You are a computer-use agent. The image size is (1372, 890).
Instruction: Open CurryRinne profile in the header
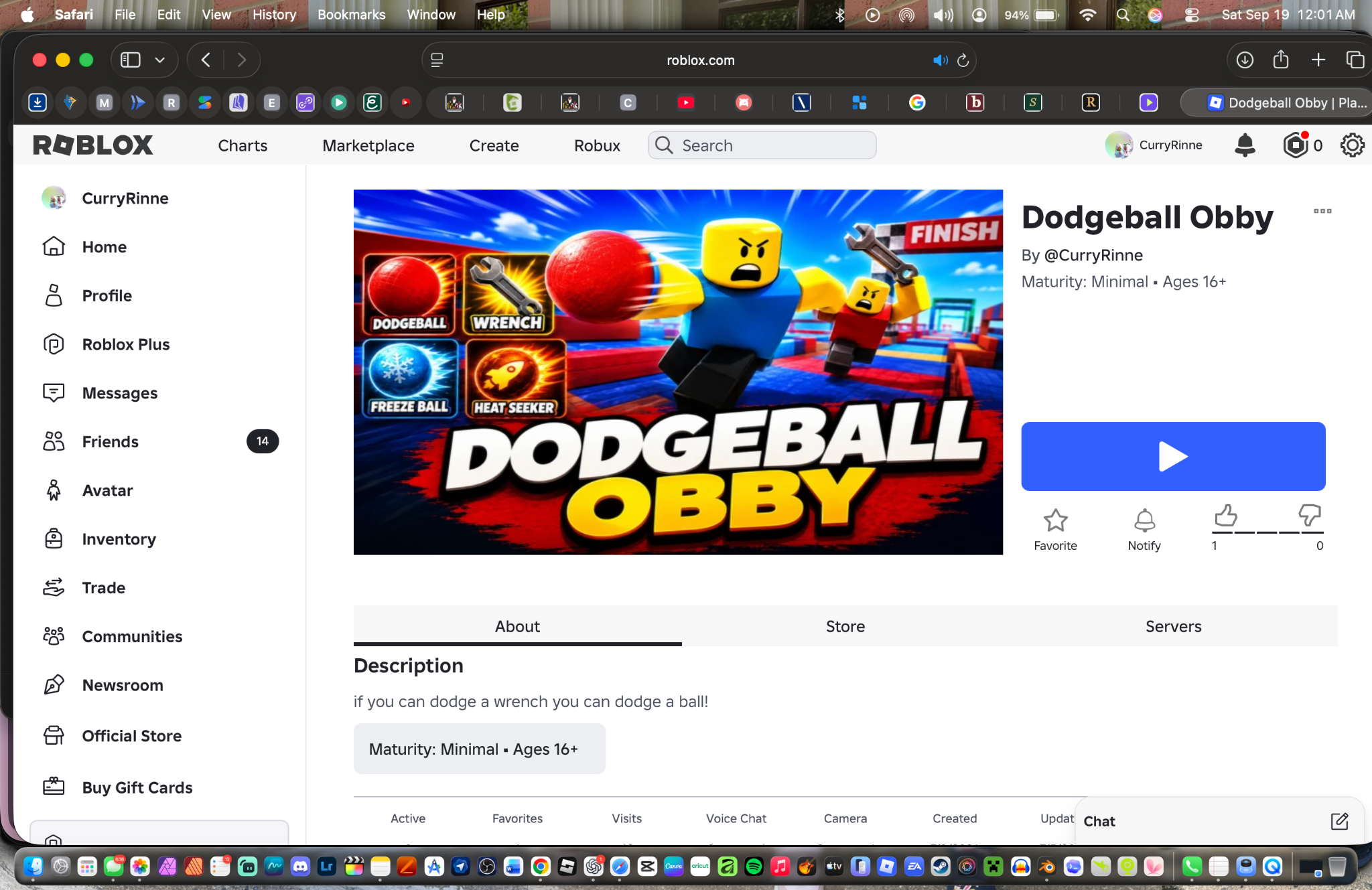coord(1154,145)
